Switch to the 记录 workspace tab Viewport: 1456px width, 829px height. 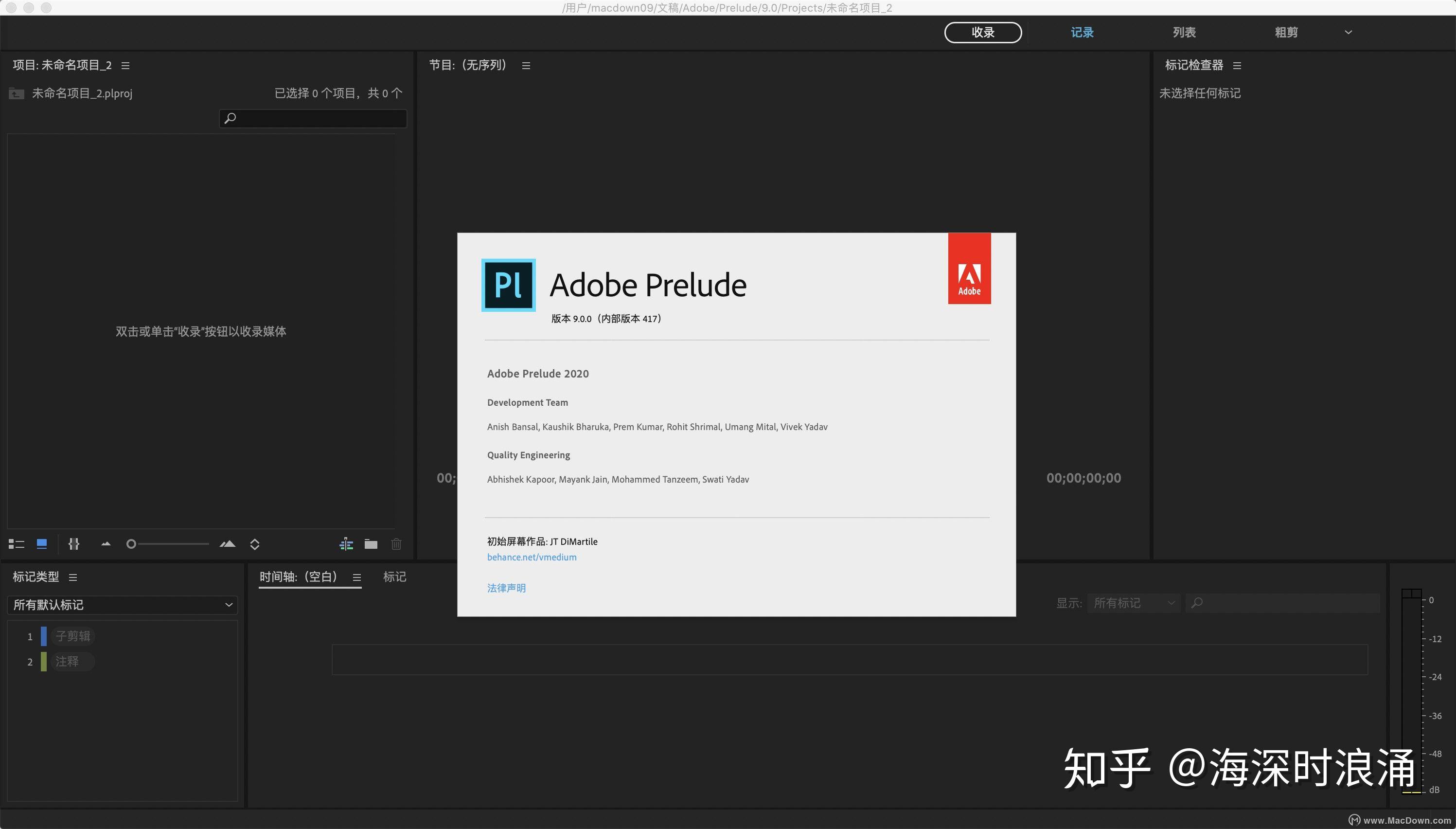(x=1082, y=33)
